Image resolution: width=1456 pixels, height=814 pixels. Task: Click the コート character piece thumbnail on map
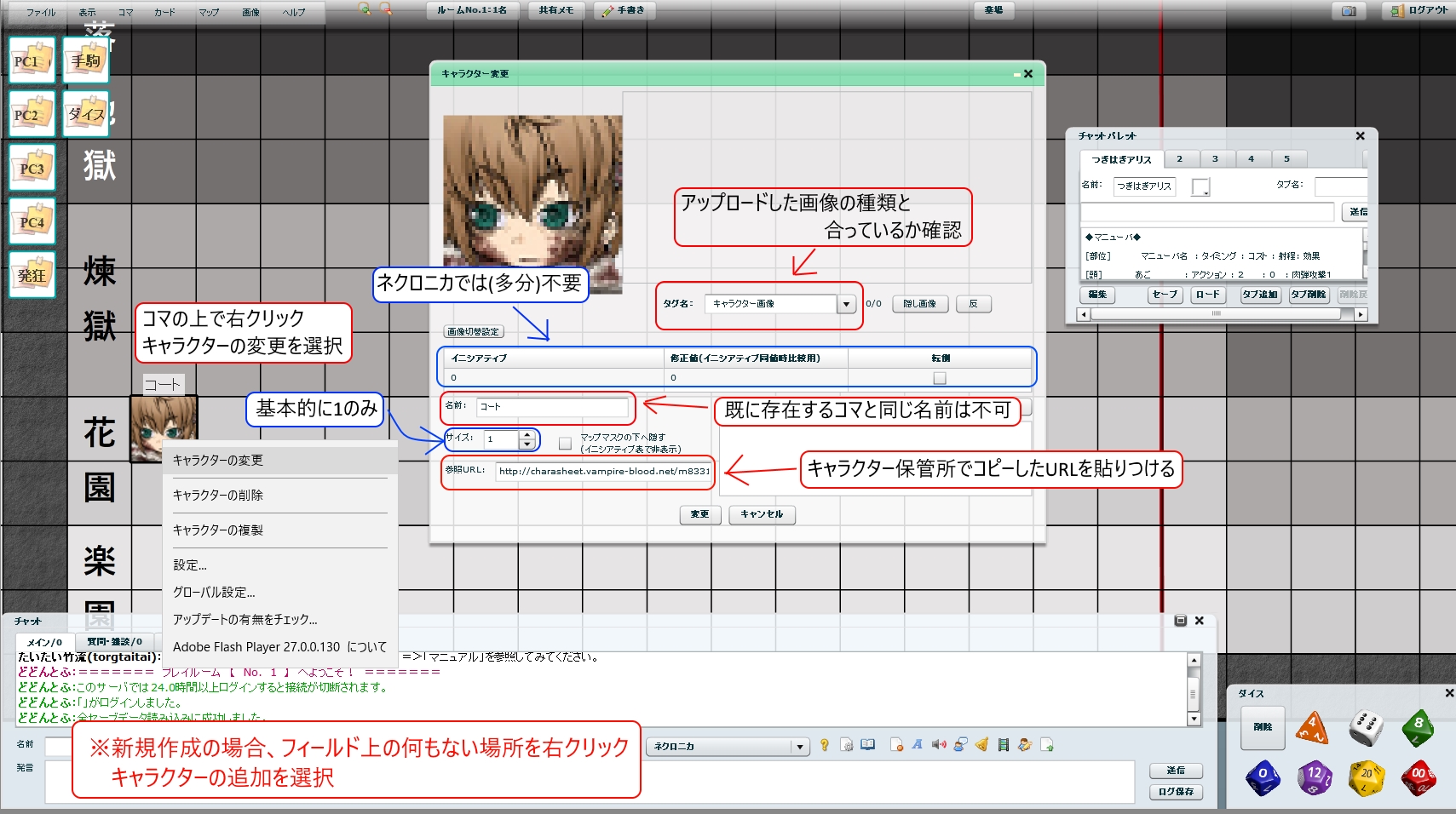(x=163, y=428)
